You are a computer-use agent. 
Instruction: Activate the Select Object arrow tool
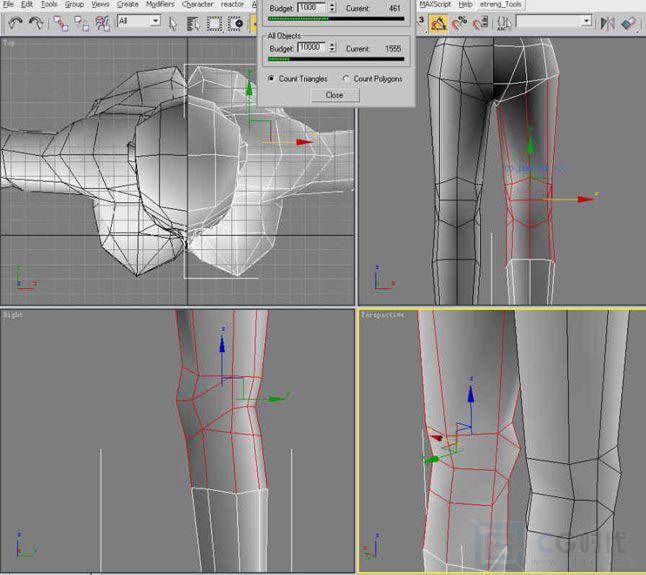point(173,23)
